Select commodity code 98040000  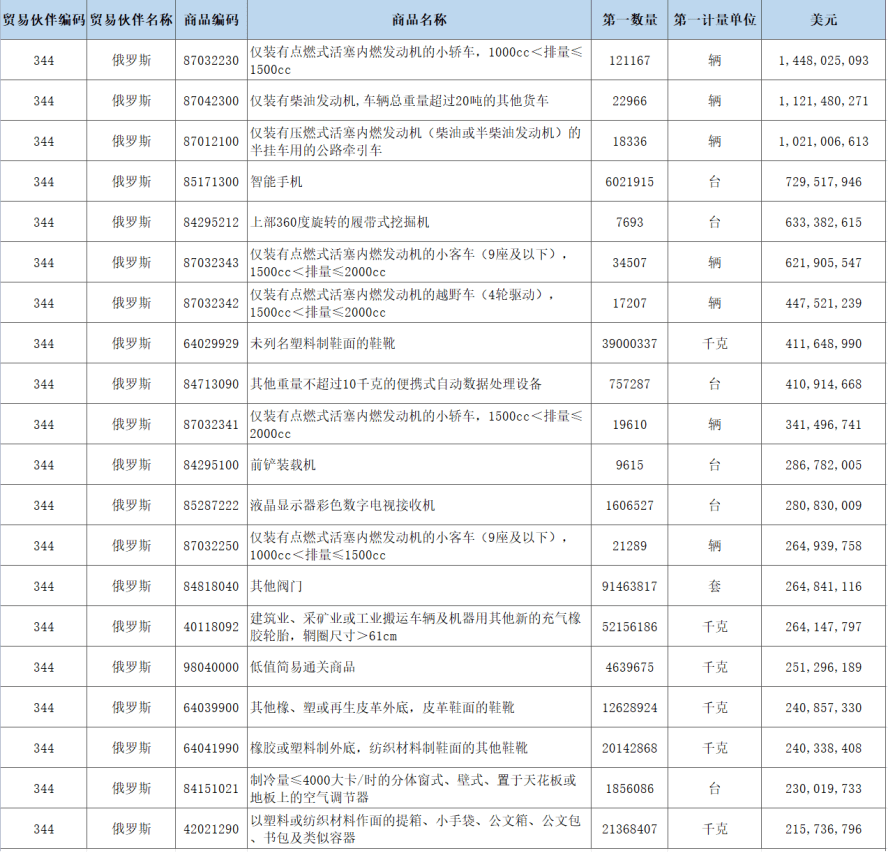pyautogui.click(x=211, y=668)
